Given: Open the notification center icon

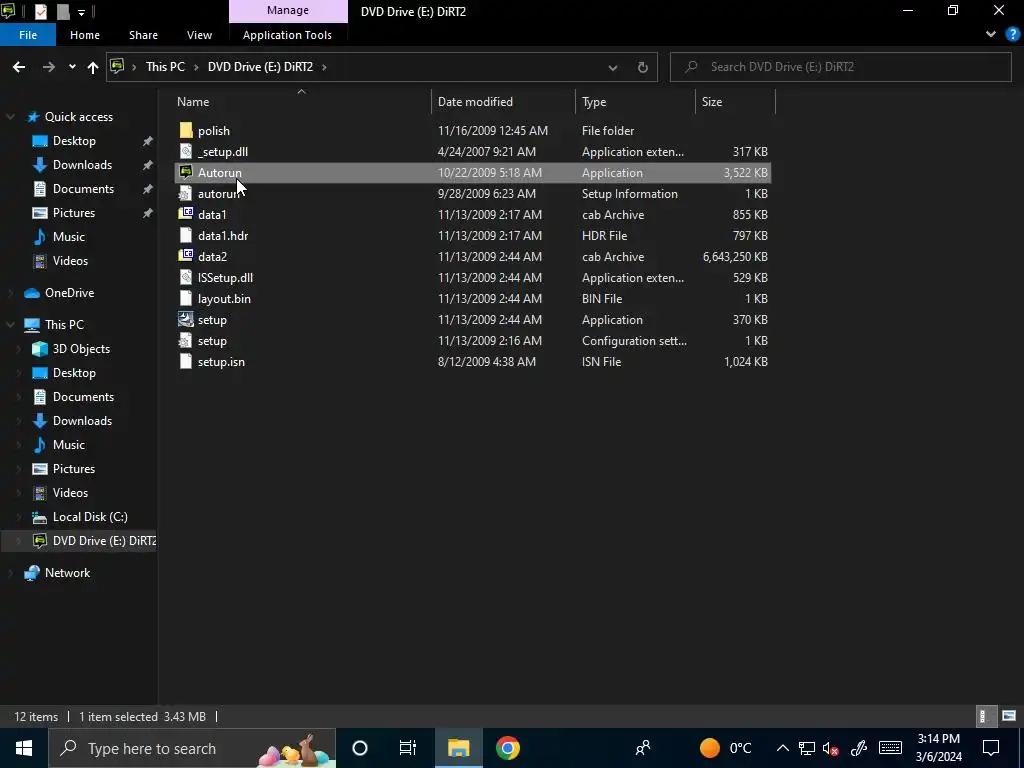Looking at the screenshot, I should pyautogui.click(x=991, y=748).
